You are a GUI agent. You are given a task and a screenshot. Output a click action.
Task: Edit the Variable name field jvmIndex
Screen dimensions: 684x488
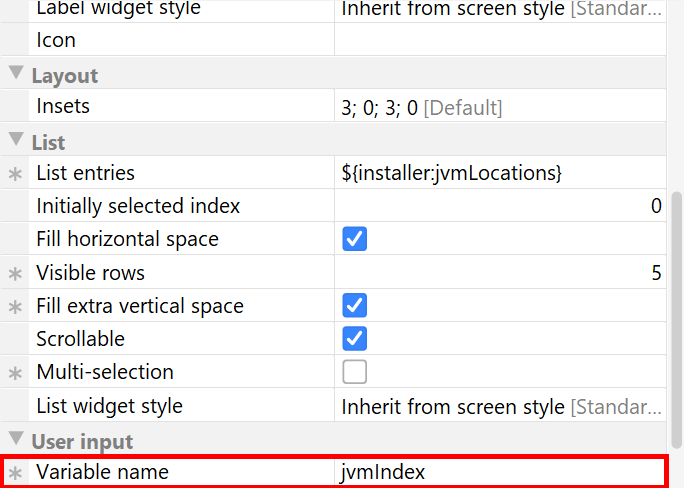point(500,472)
